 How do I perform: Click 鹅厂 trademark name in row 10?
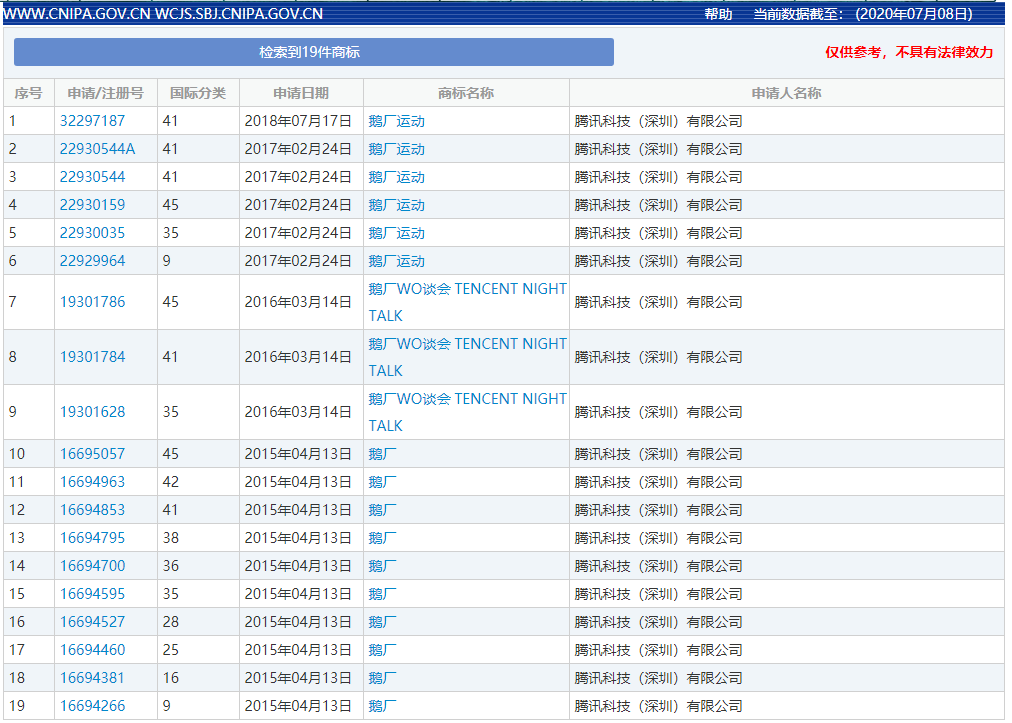(x=382, y=454)
